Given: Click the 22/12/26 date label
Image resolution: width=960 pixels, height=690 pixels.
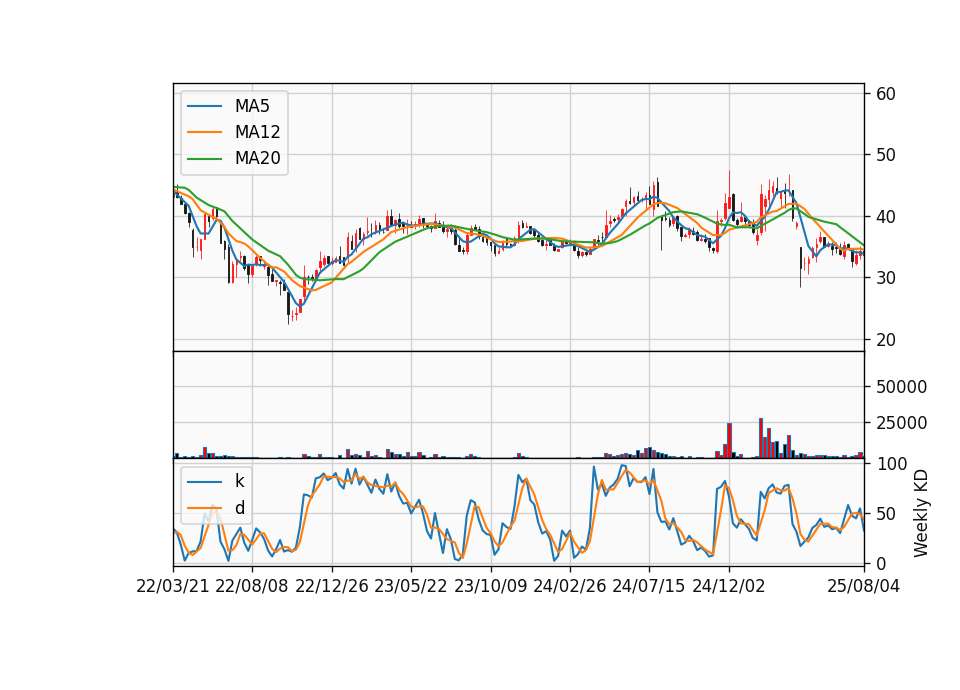Looking at the screenshot, I should tap(332, 586).
